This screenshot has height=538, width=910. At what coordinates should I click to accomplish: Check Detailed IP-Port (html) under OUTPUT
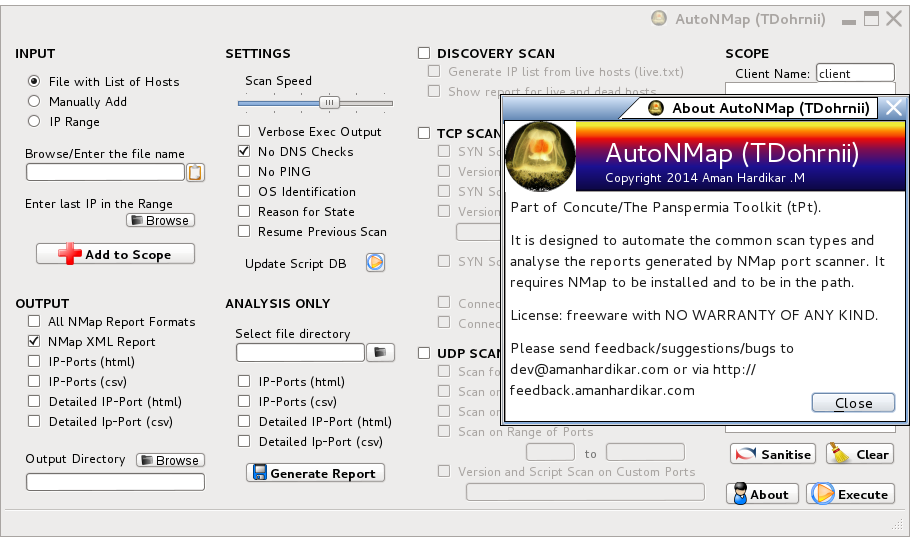coord(34,401)
